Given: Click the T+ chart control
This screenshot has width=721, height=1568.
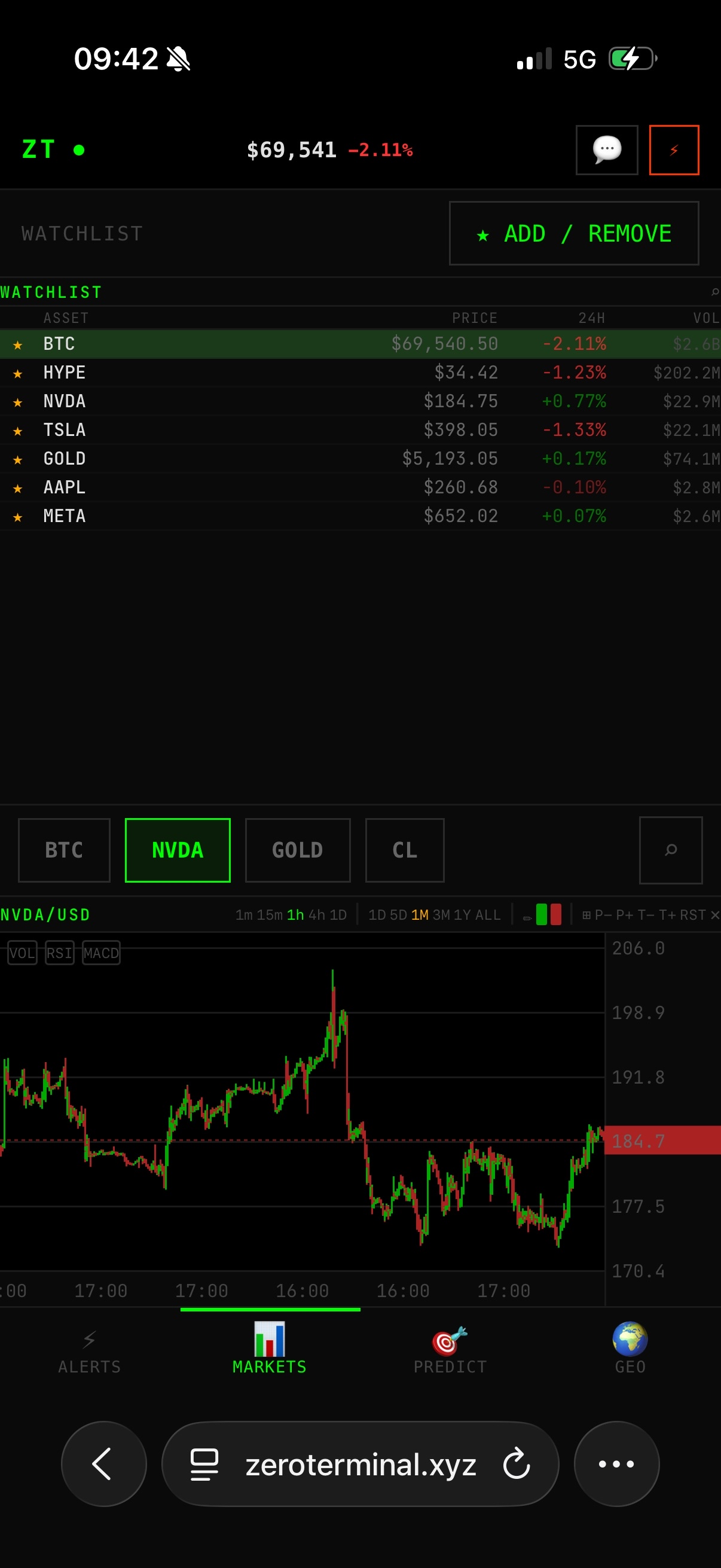Looking at the screenshot, I should click(x=667, y=915).
